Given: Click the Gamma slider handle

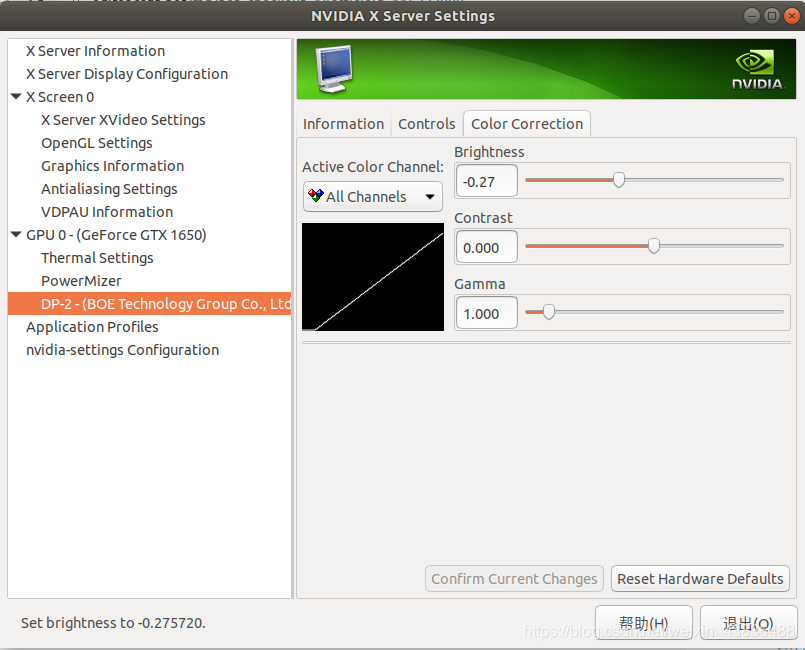Looking at the screenshot, I should point(549,312).
